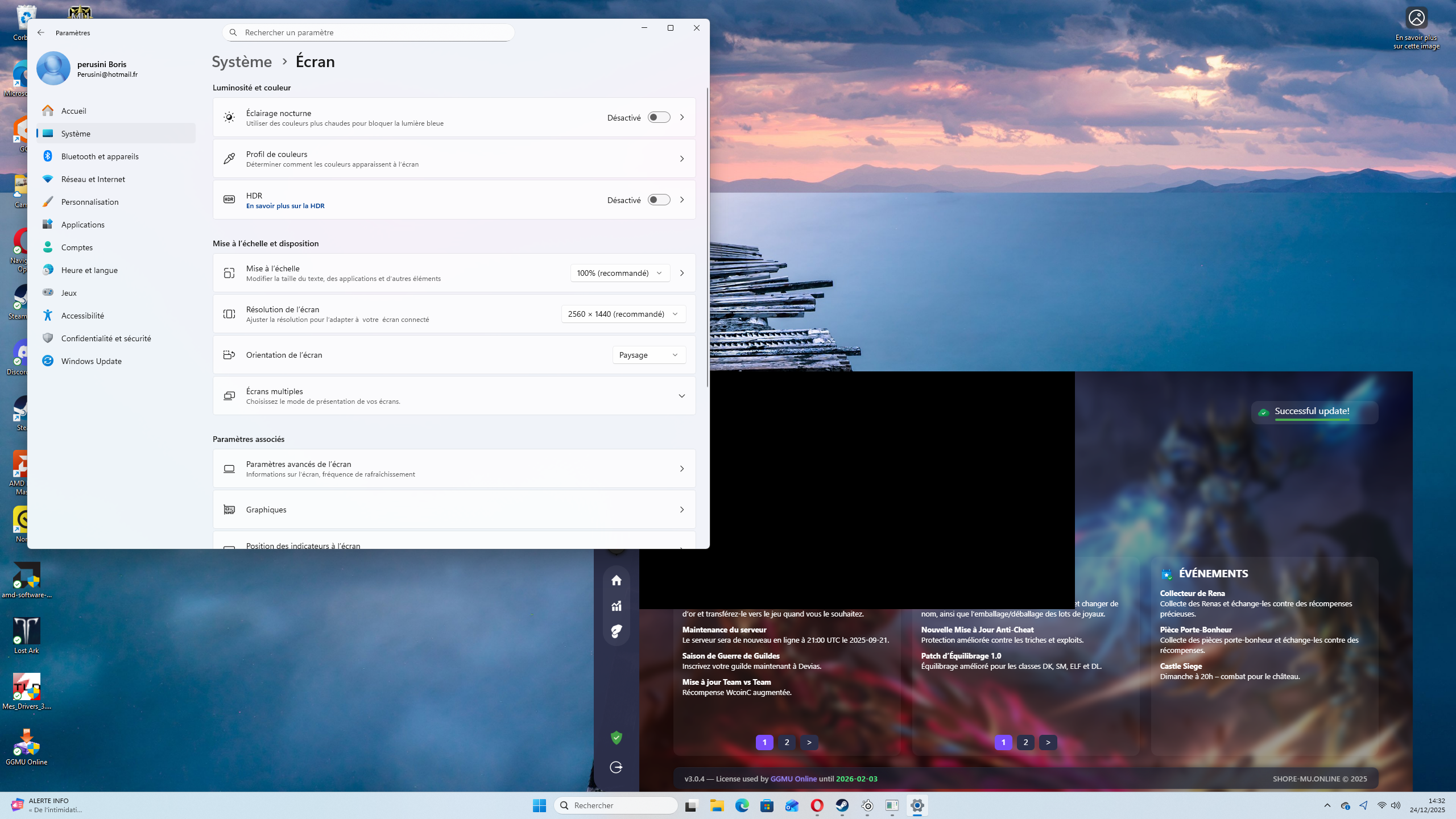Click the launcher logout arrow icon
The height and width of the screenshot is (819, 1456).
point(616,767)
